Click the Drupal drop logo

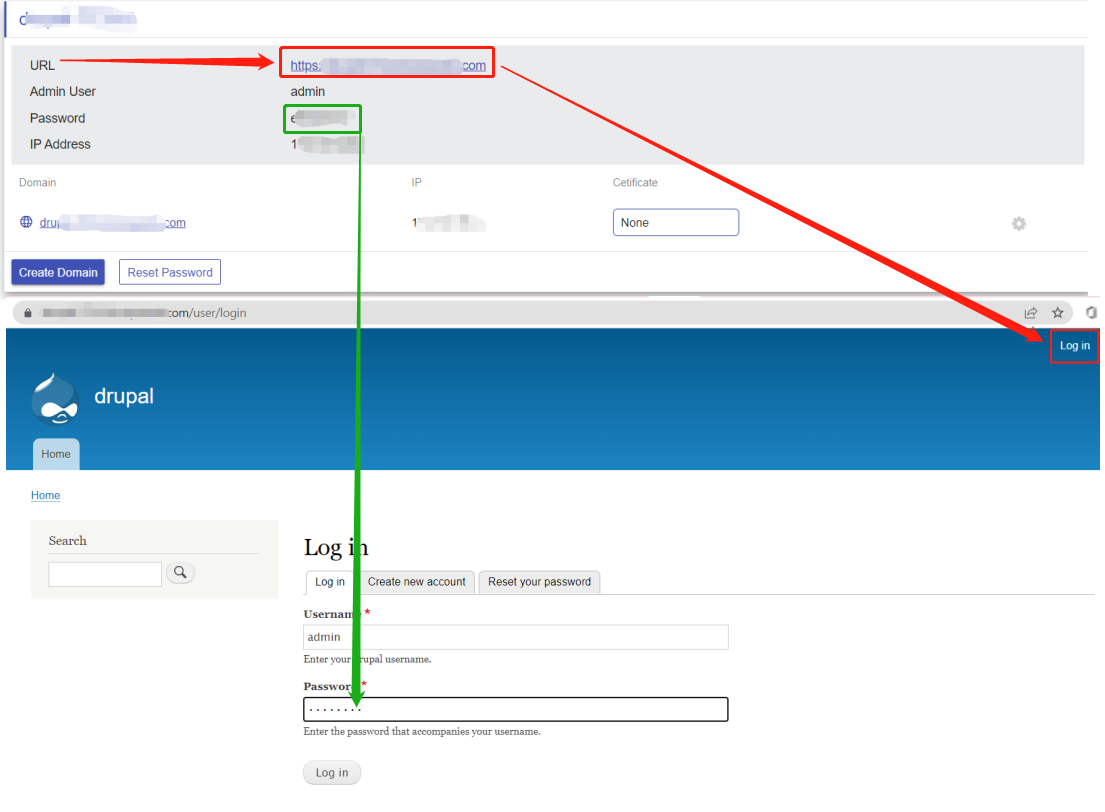55,399
